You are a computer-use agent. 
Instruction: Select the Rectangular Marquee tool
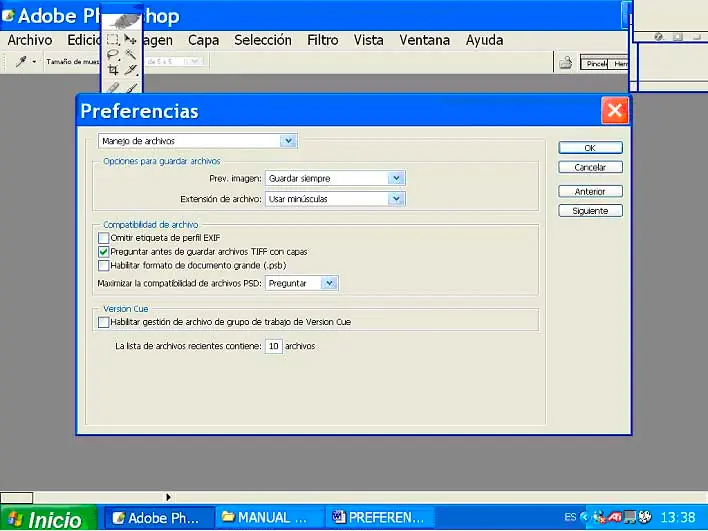[113, 40]
